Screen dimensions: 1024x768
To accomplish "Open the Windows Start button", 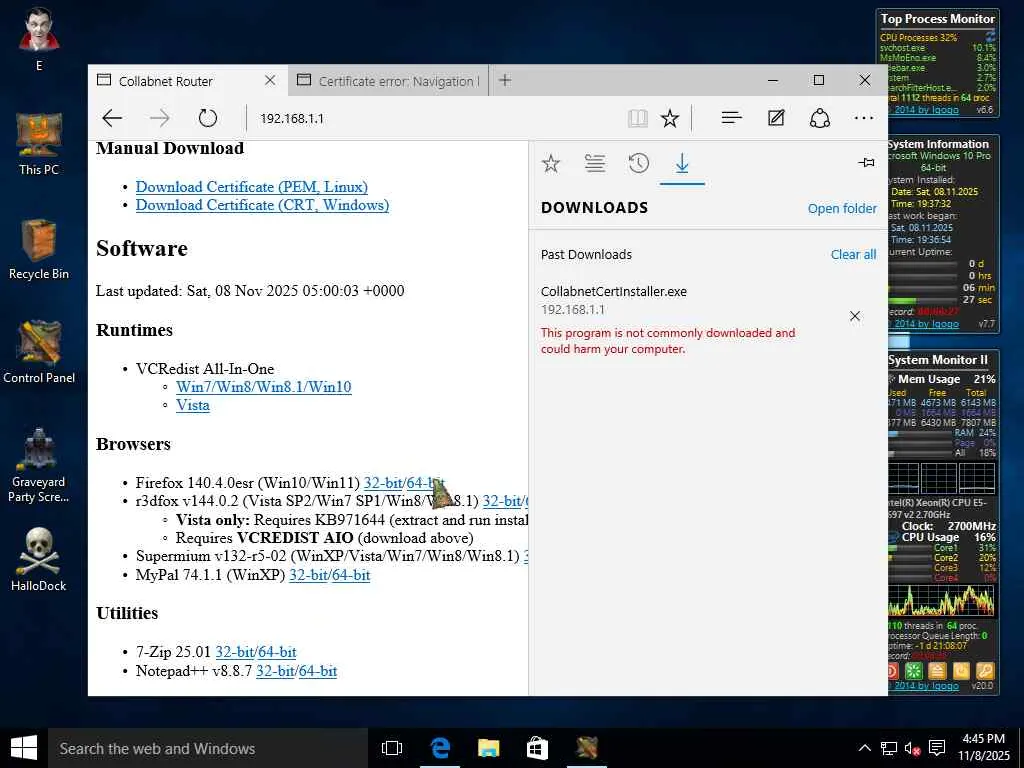I will coord(24,748).
